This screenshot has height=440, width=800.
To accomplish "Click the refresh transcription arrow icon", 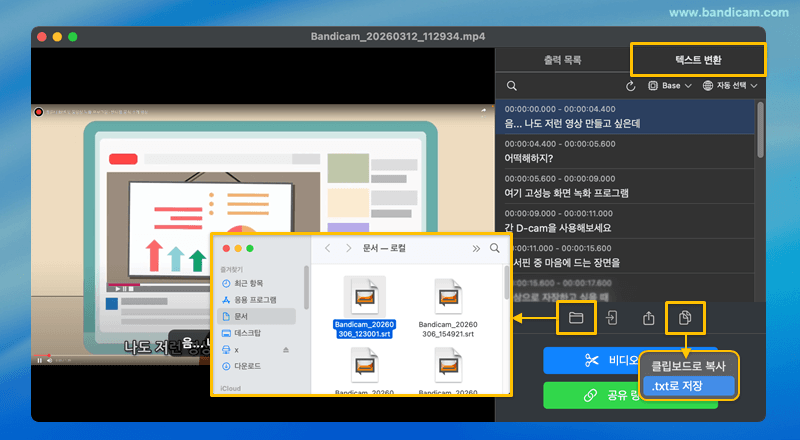I will click(x=631, y=86).
